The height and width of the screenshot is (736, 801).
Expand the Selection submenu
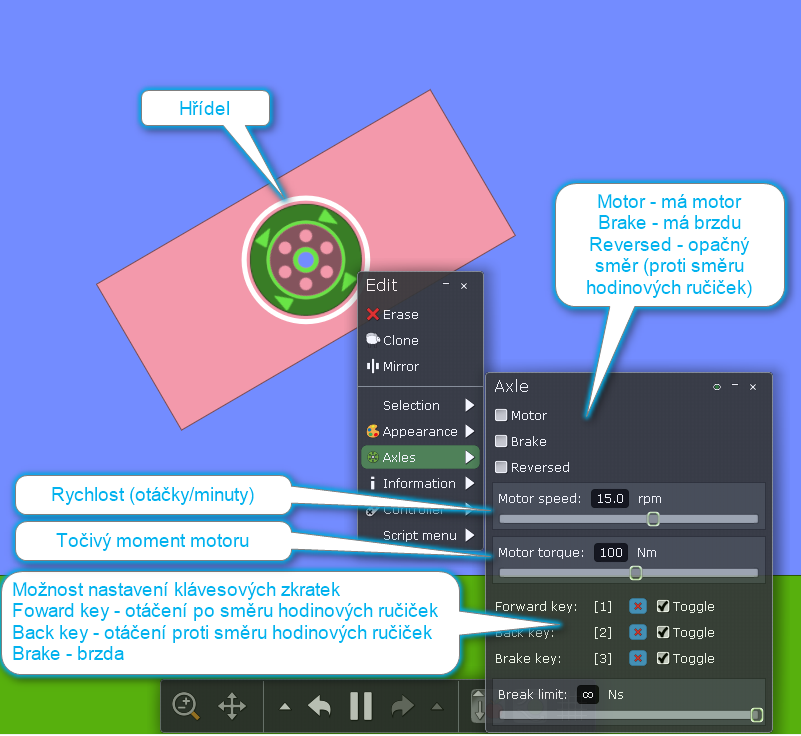click(x=420, y=405)
